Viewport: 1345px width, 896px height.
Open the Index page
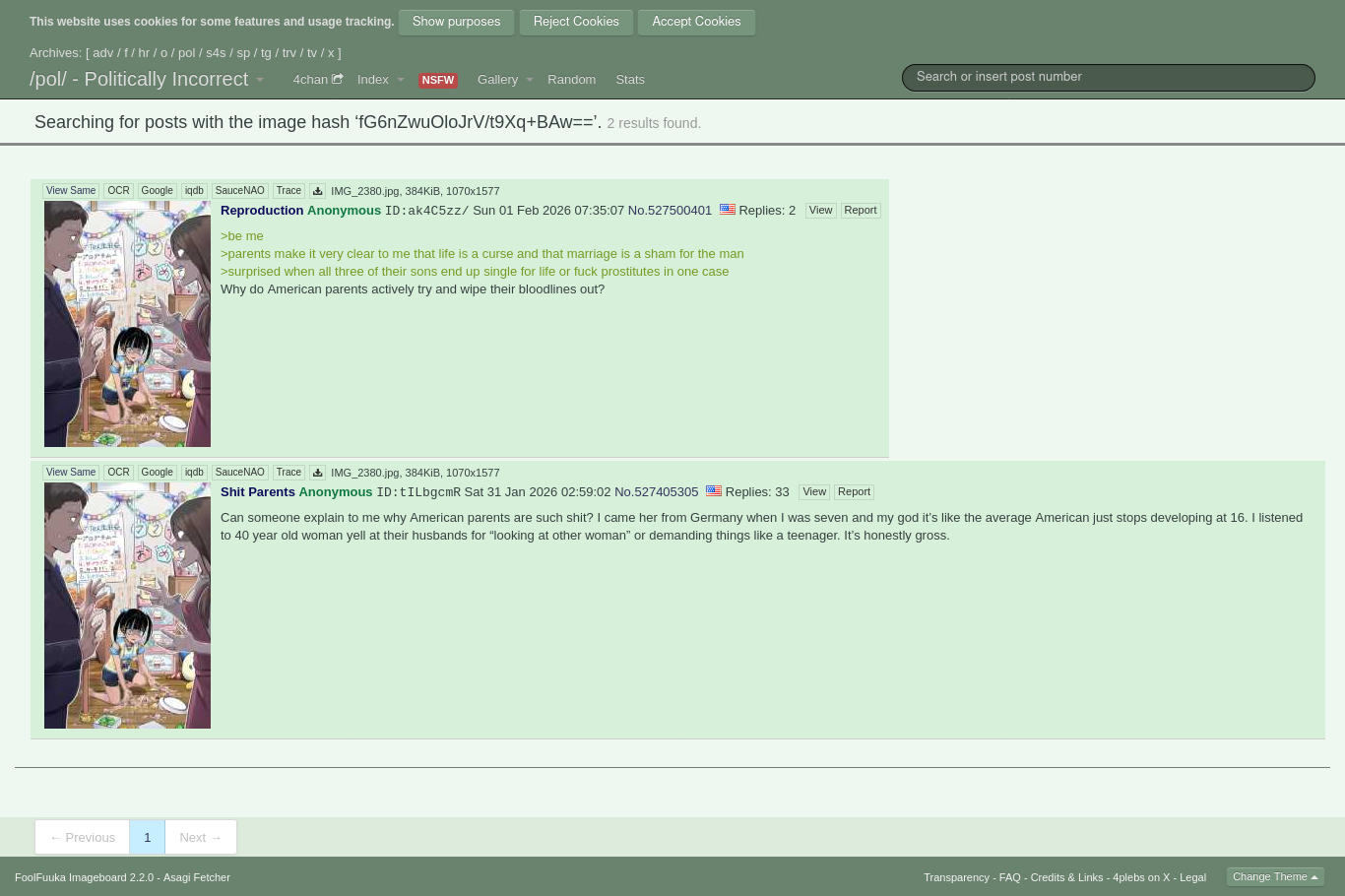(x=373, y=80)
